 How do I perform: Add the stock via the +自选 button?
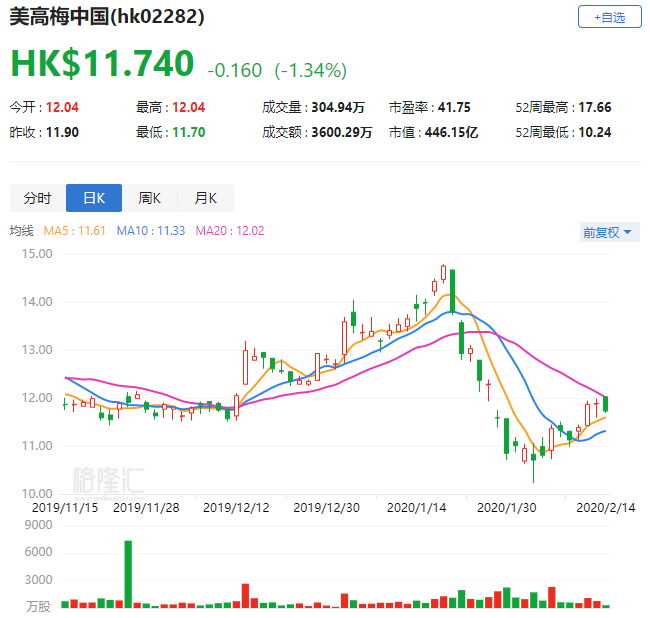pyautogui.click(x=609, y=17)
